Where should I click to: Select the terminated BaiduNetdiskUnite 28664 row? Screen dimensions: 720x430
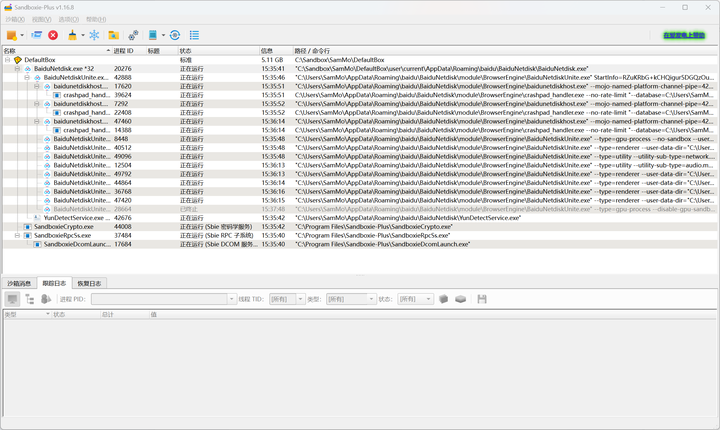[x=360, y=209]
